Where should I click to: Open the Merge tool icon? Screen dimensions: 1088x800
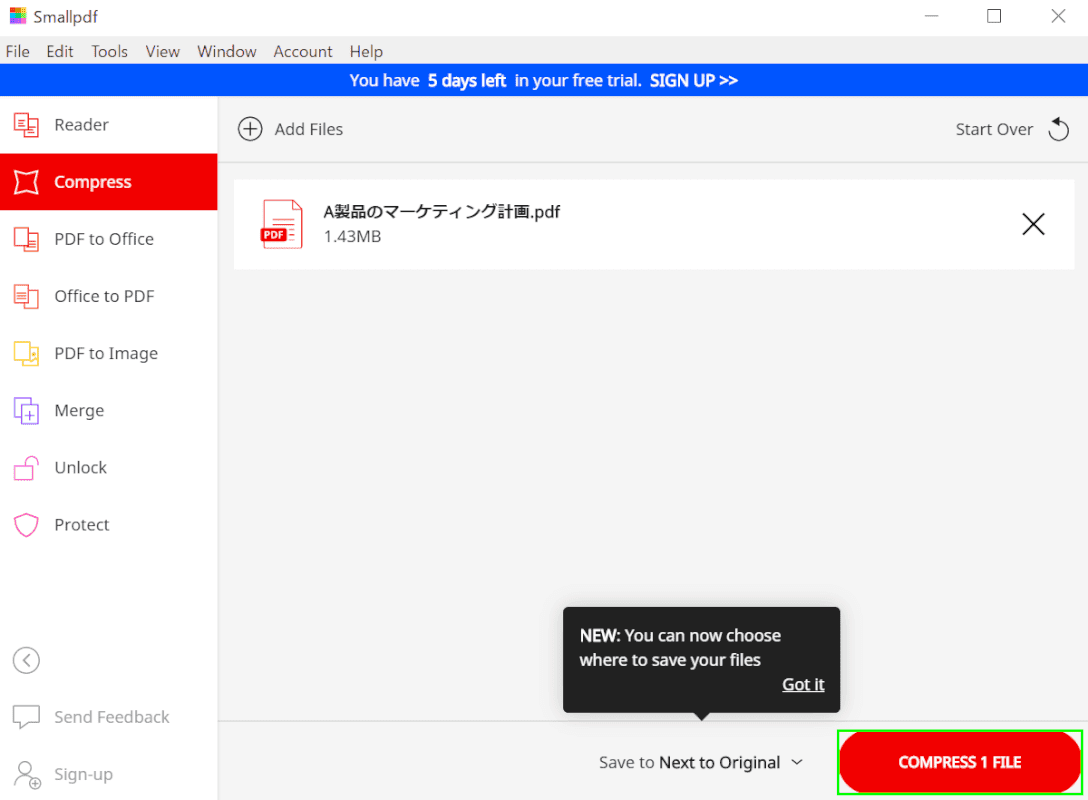pyautogui.click(x=26, y=411)
